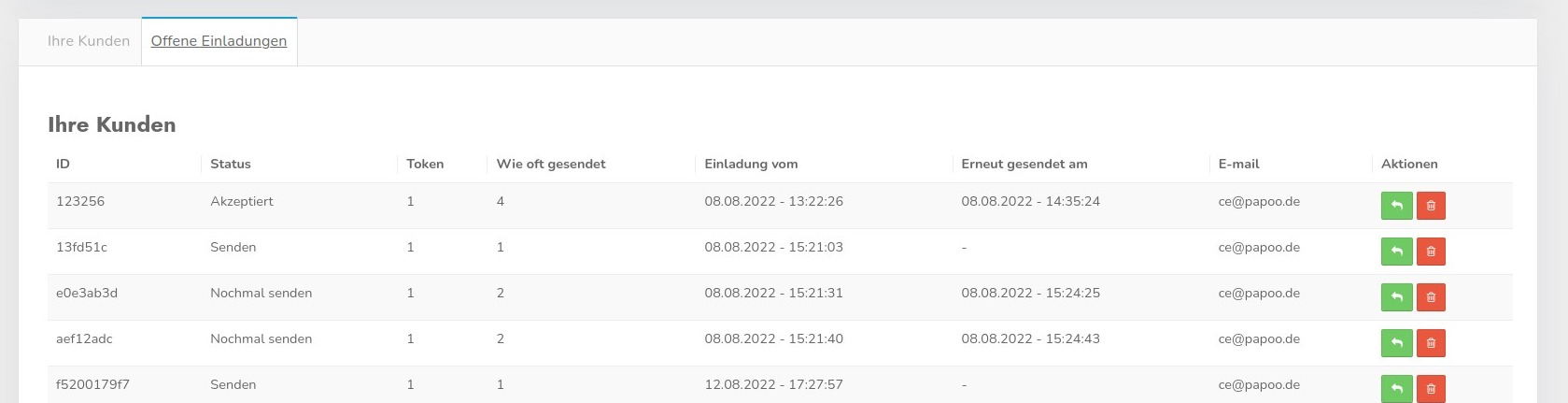Resend invitation for ID 123256
This screenshot has height=403, width=1568.
point(1396,206)
